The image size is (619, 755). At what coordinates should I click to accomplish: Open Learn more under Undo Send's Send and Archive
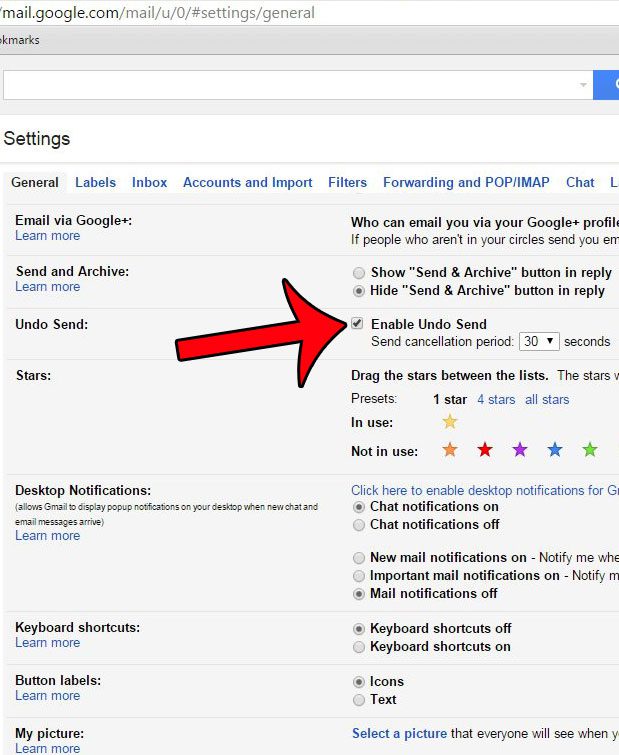47,287
